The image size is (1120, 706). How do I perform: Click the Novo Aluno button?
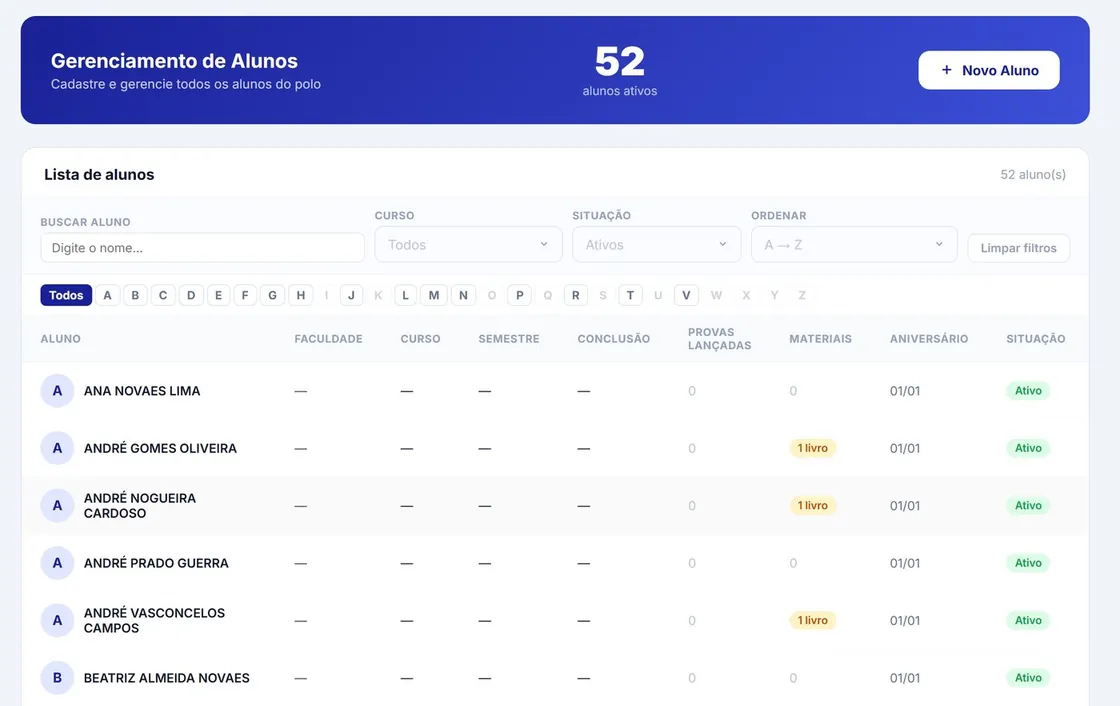click(x=989, y=70)
